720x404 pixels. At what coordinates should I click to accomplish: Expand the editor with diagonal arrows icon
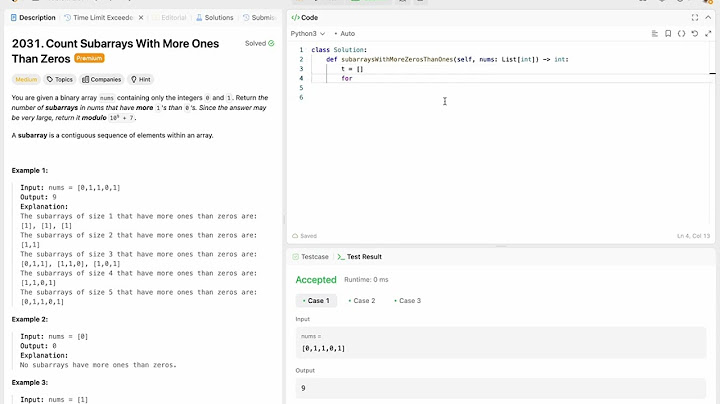[708, 34]
